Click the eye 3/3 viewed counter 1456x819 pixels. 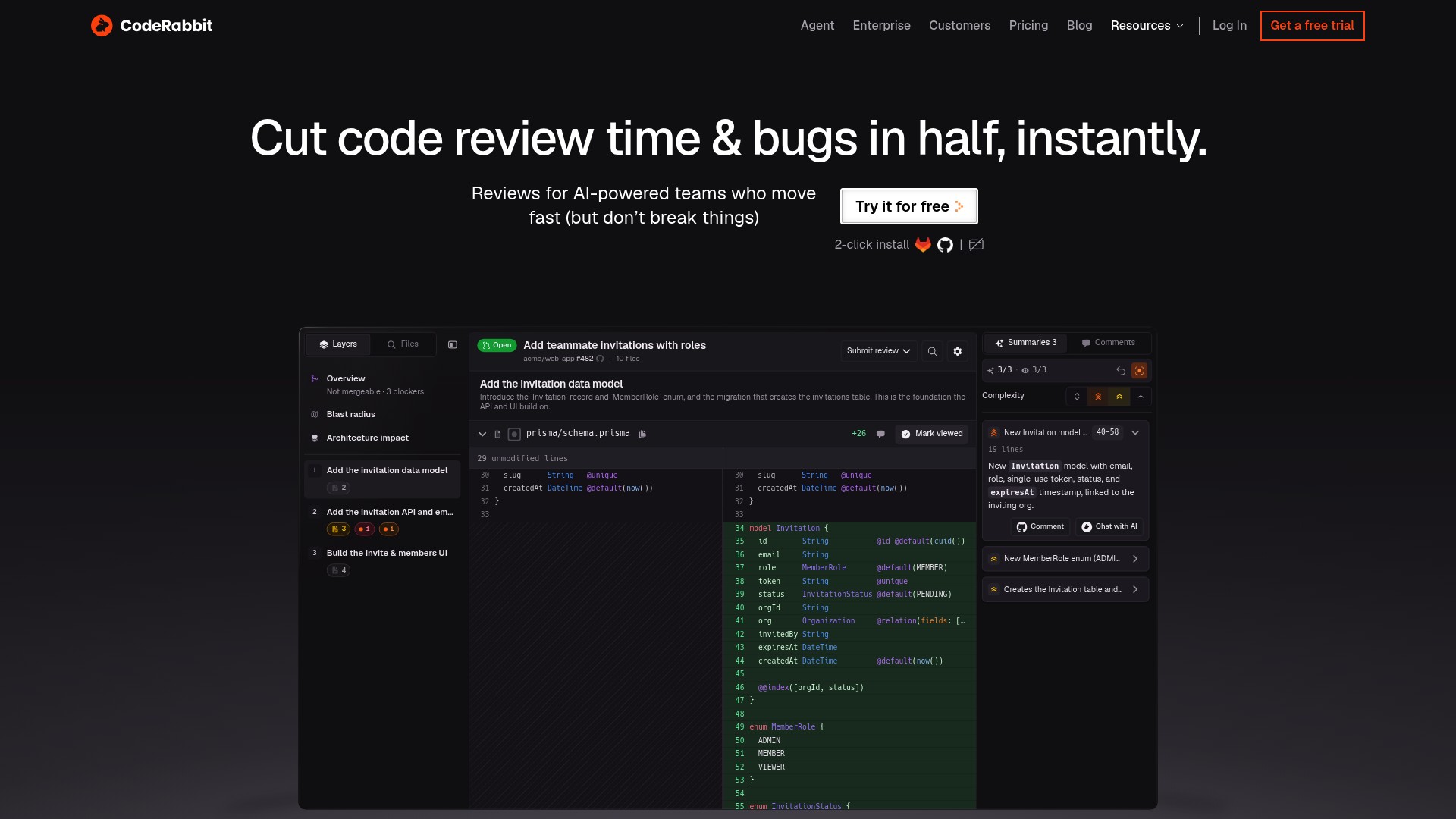(1034, 370)
